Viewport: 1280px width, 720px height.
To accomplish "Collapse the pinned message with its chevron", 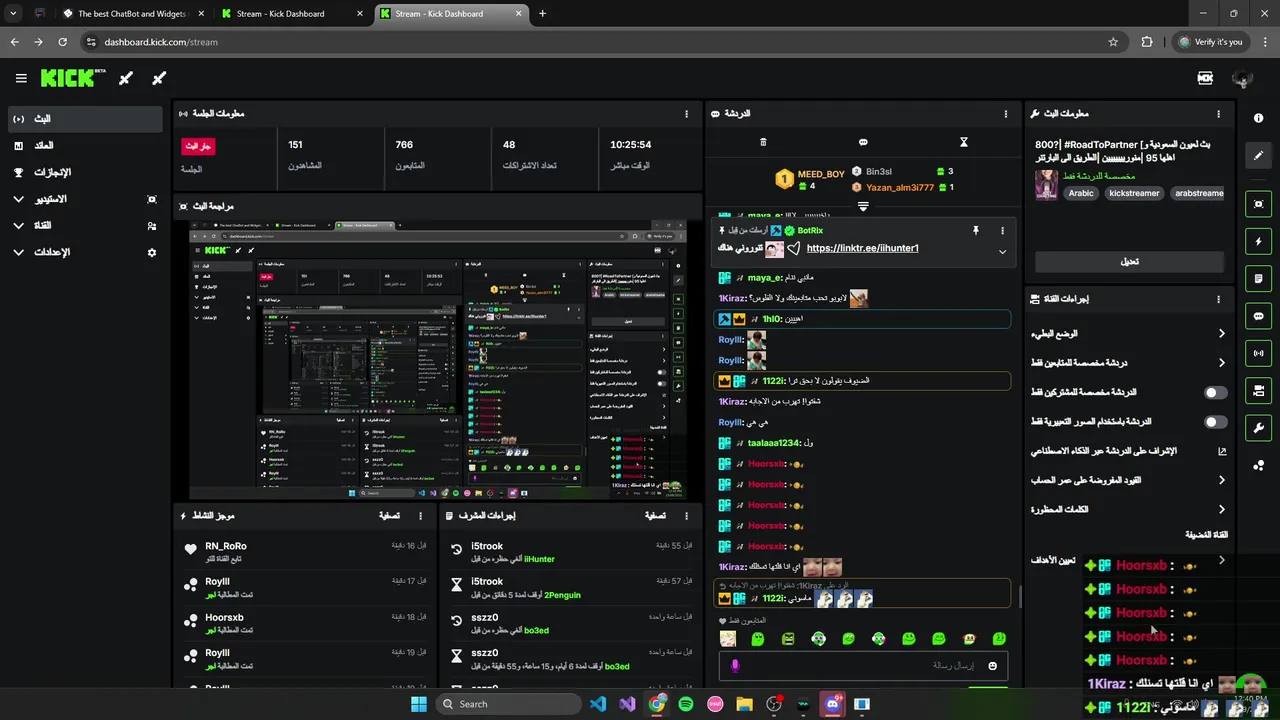I will click(x=1002, y=252).
